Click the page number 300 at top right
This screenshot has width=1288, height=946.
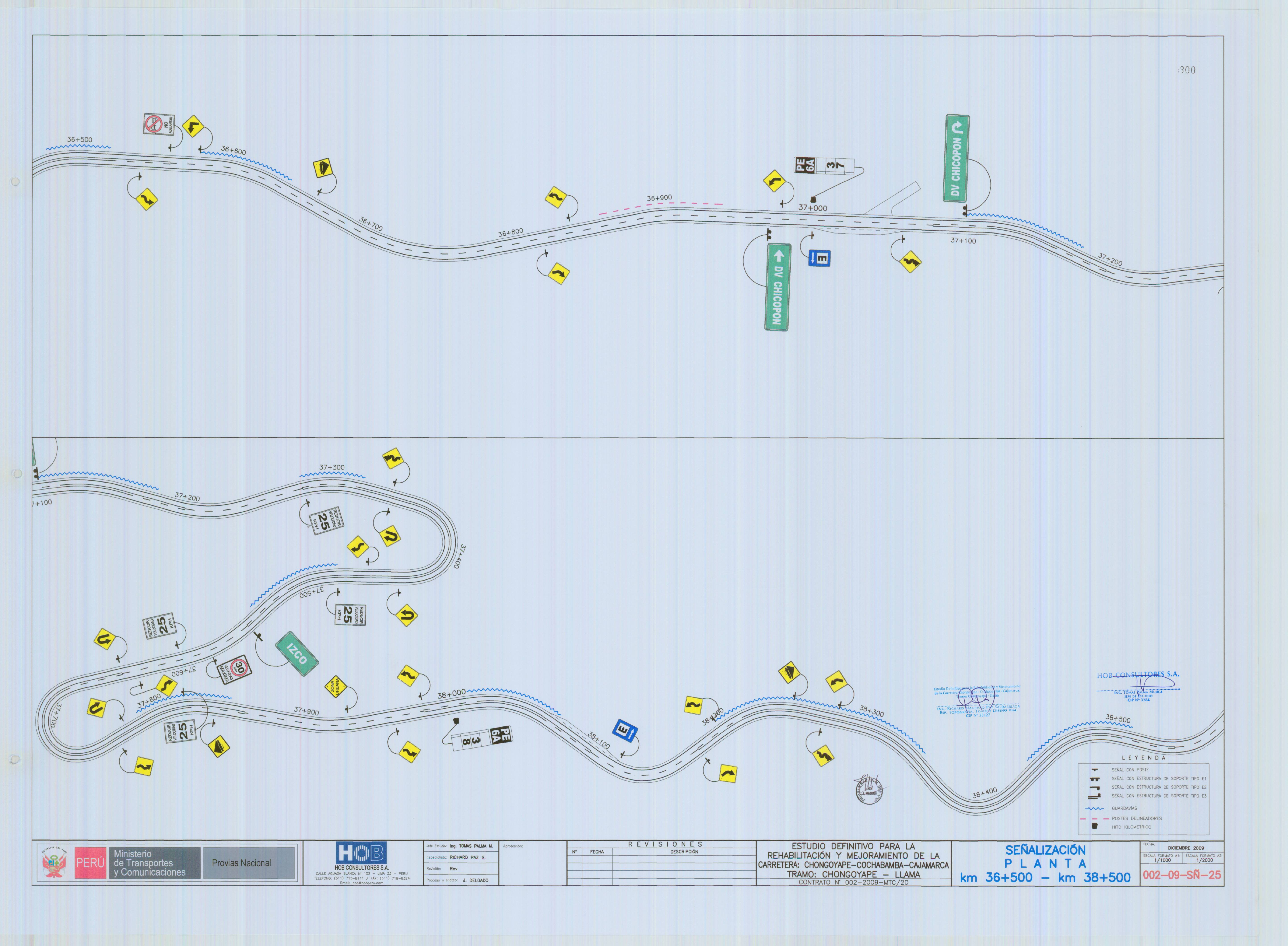(x=1187, y=70)
